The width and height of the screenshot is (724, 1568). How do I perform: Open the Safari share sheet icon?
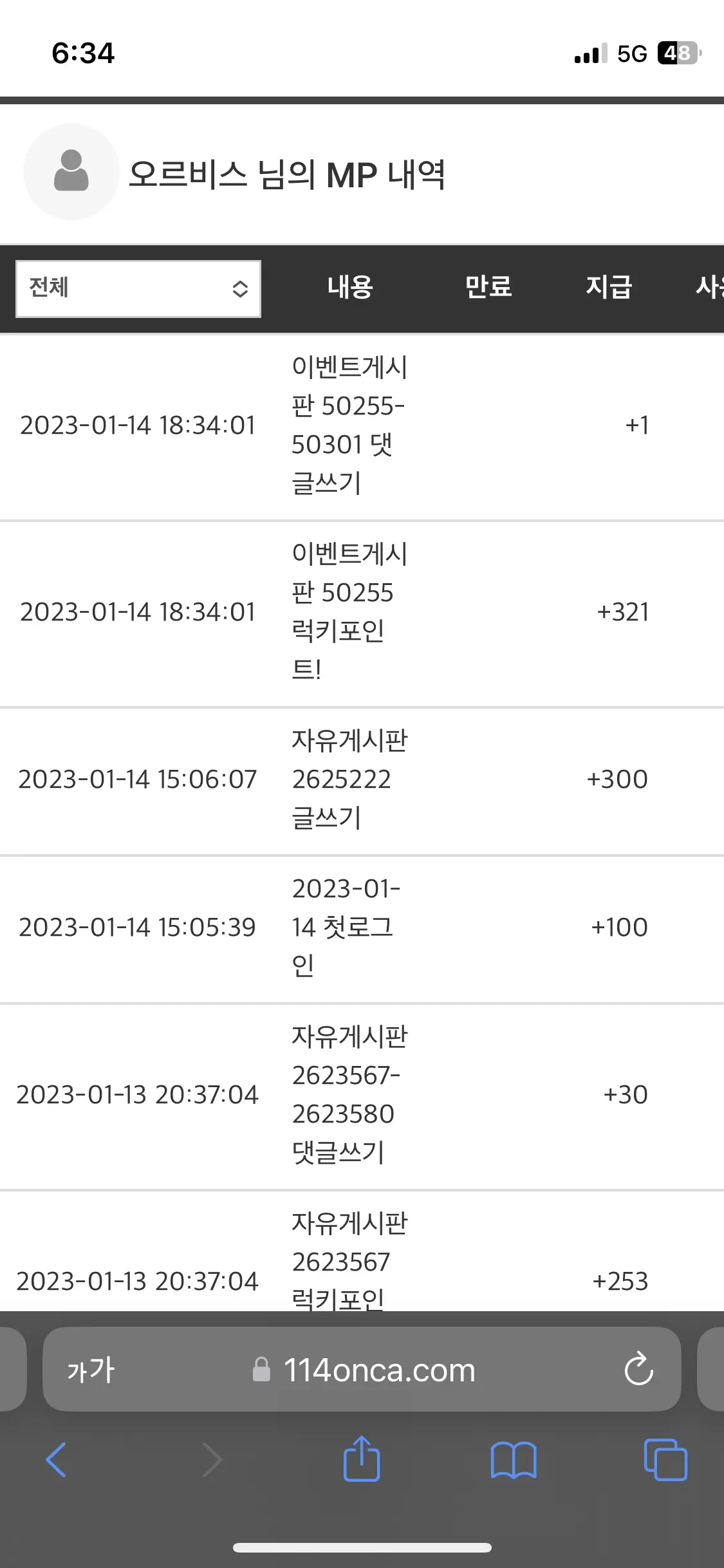click(362, 1459)
